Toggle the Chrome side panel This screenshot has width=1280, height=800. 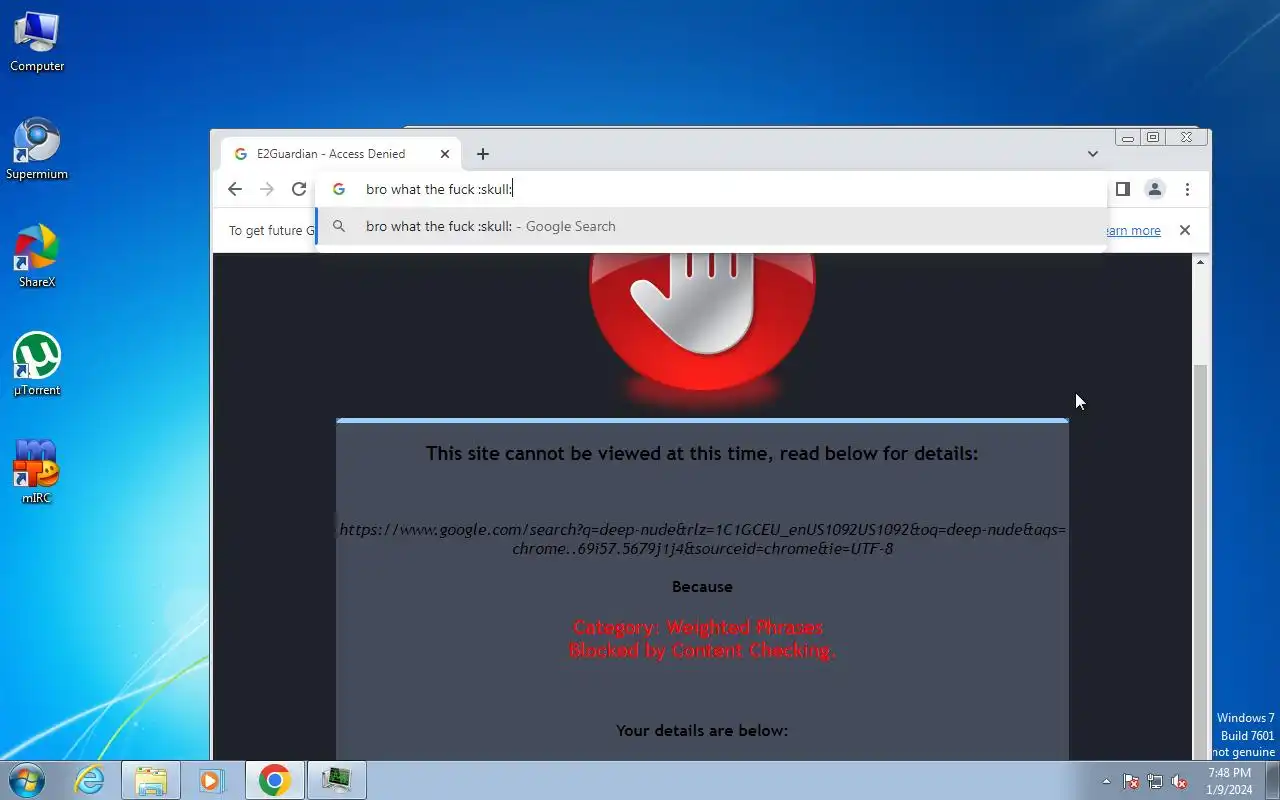click(1123, 189)
